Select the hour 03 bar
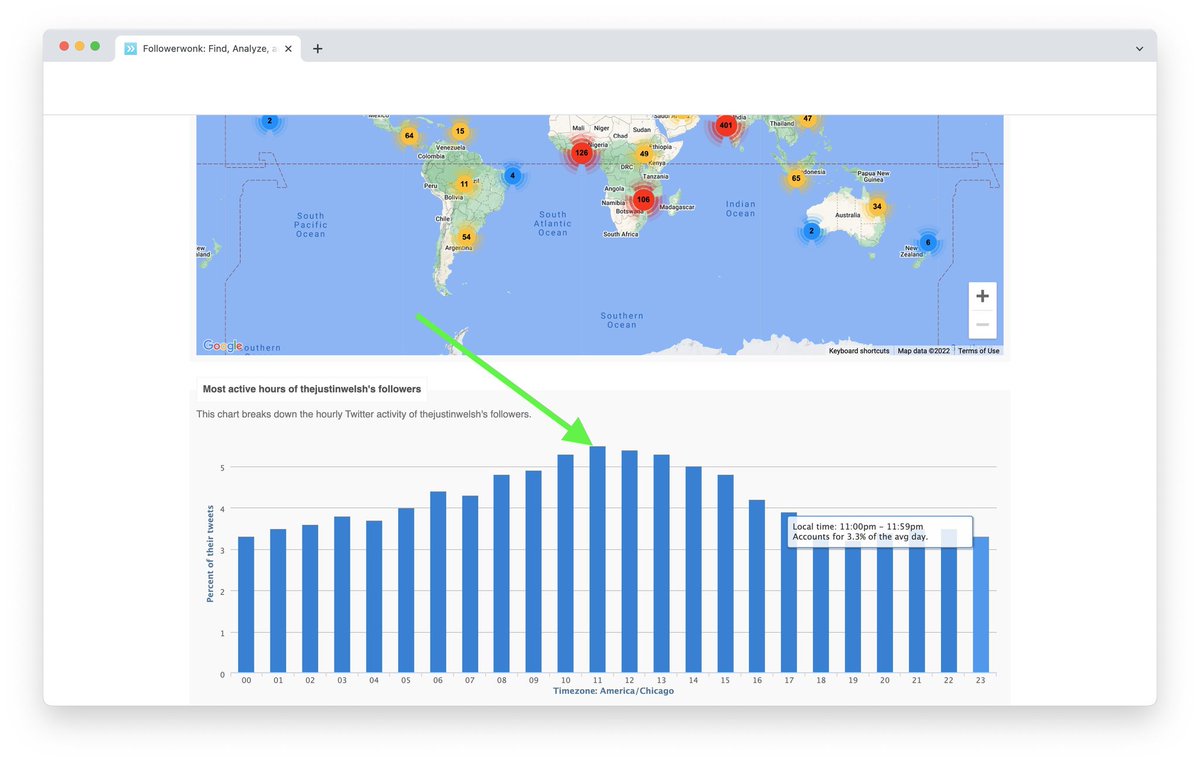This screenshot has width=1200, height=763. click(342, 594)
